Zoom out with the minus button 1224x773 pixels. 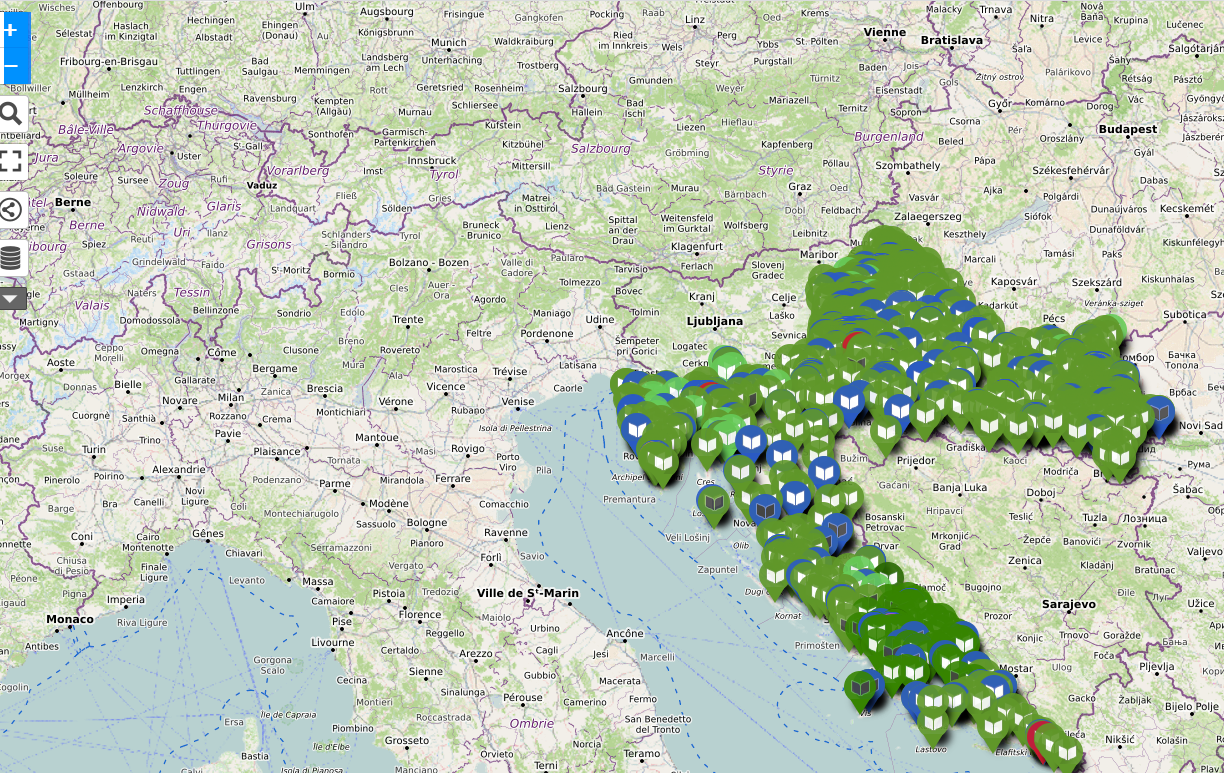coord(11,66)
